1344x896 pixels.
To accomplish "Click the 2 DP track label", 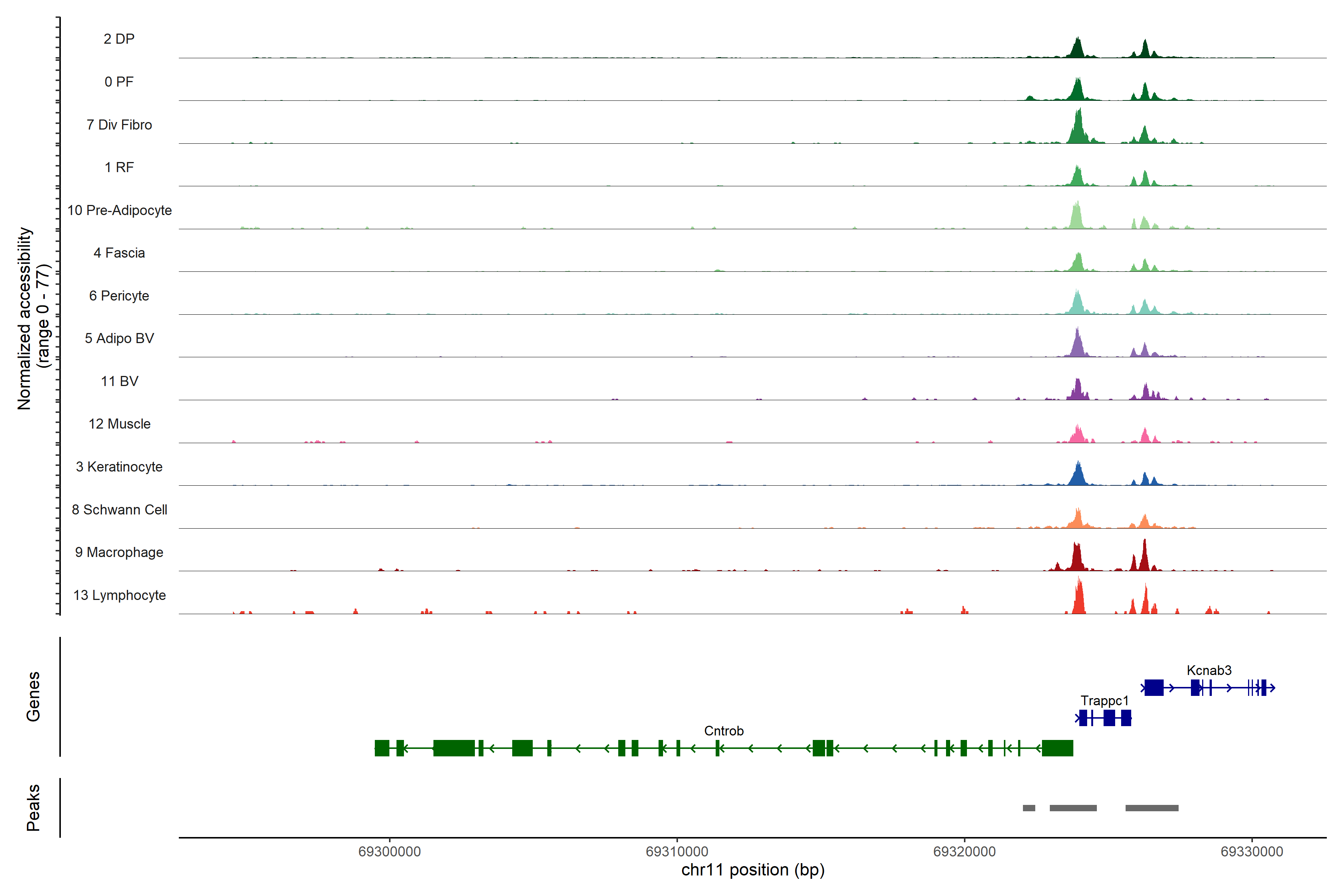I will (x=119, y=39).
